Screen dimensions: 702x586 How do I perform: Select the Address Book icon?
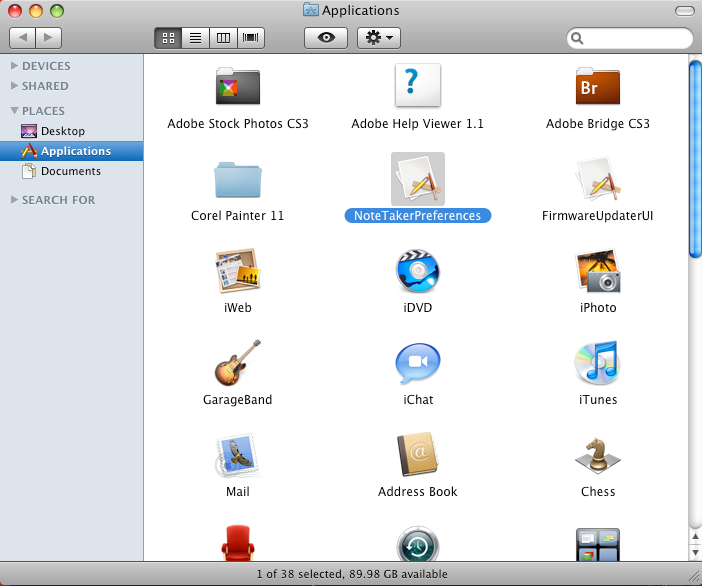click(418, 454)
